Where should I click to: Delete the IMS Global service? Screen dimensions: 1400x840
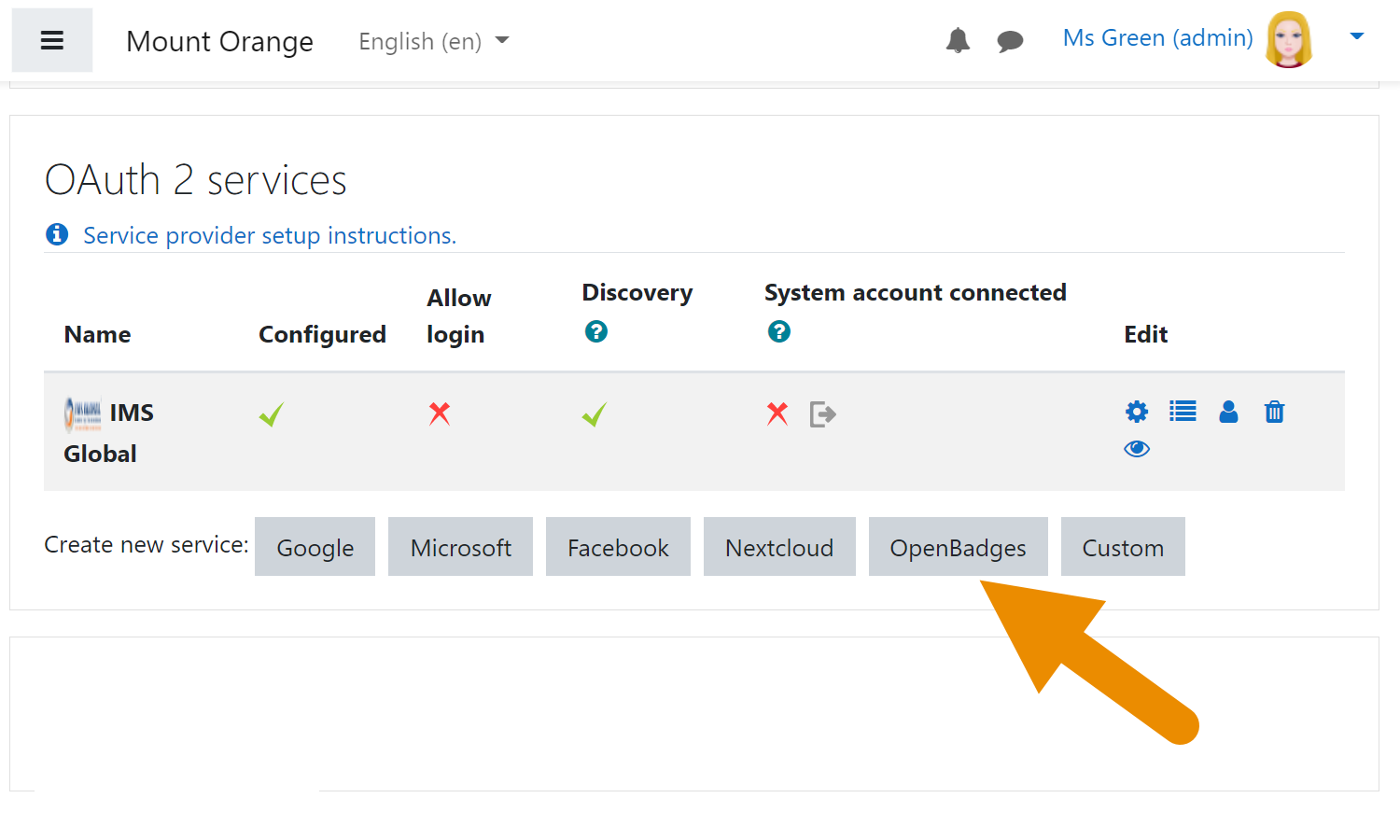pyautogui.click(x=1274, y=412)
